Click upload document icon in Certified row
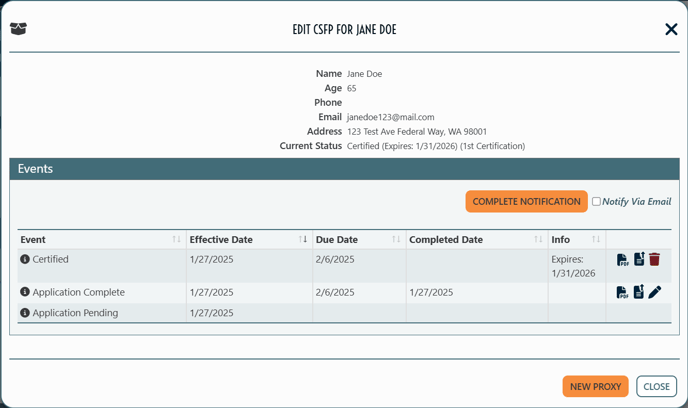688x408 pixels. click(639, 259)
